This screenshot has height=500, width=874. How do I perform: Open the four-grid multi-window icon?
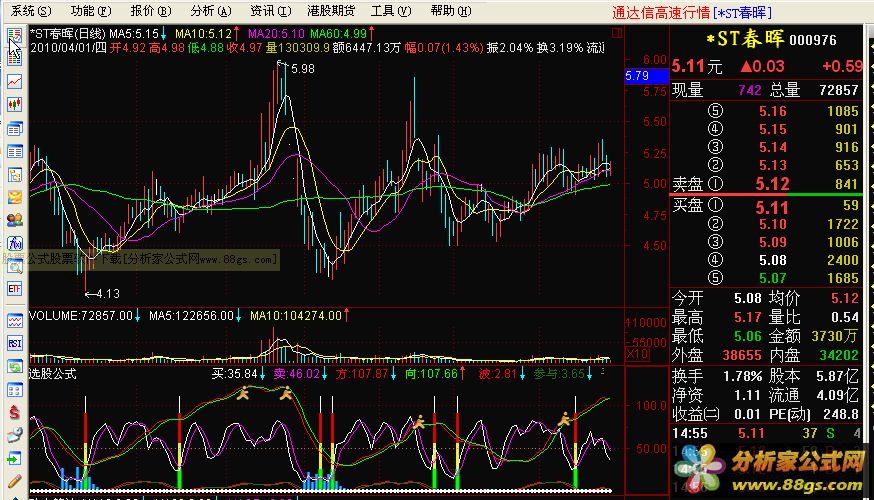click(x=14, y=390)
